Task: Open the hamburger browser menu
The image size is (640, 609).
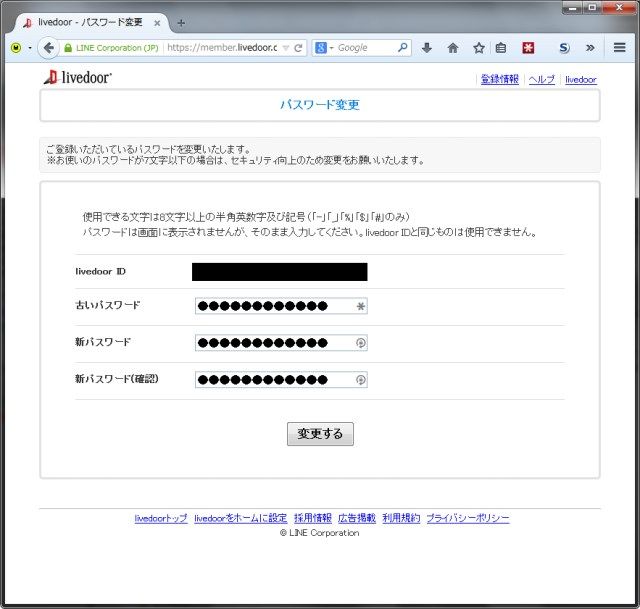Action: (x=620, y=47)
